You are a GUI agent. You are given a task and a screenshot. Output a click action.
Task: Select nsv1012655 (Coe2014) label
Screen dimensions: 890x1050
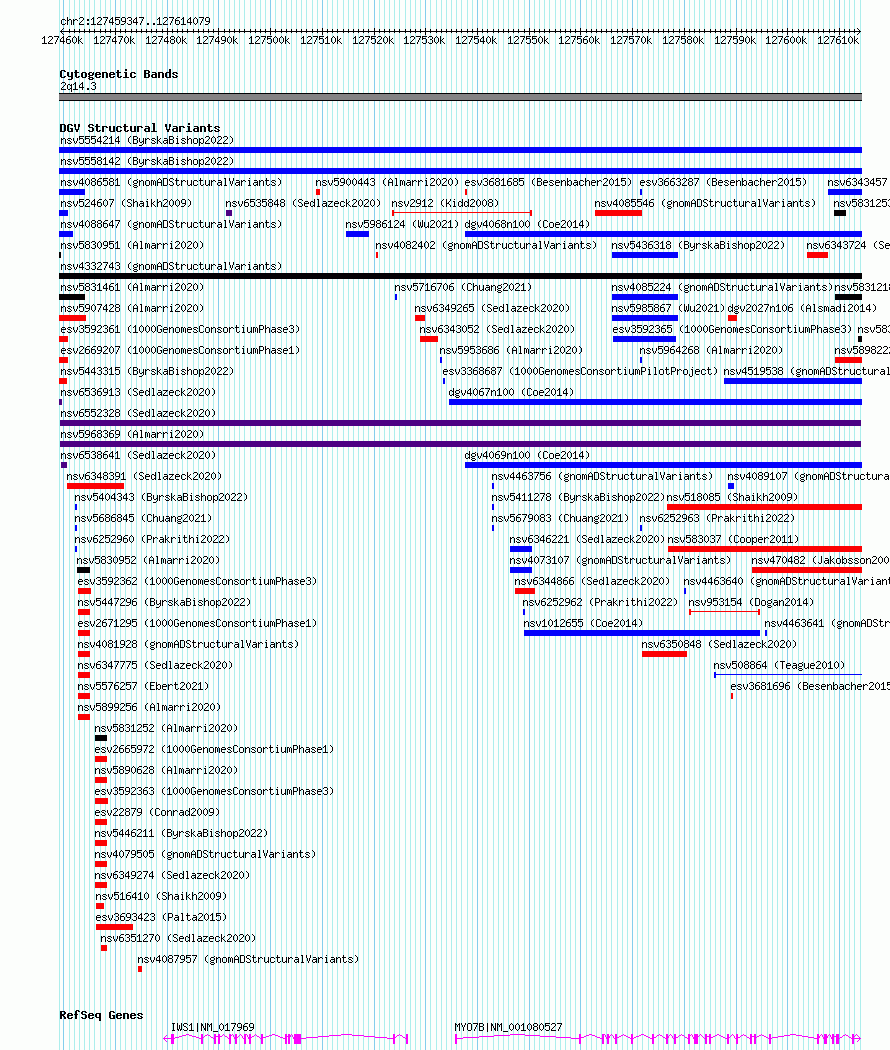point(583,623)
